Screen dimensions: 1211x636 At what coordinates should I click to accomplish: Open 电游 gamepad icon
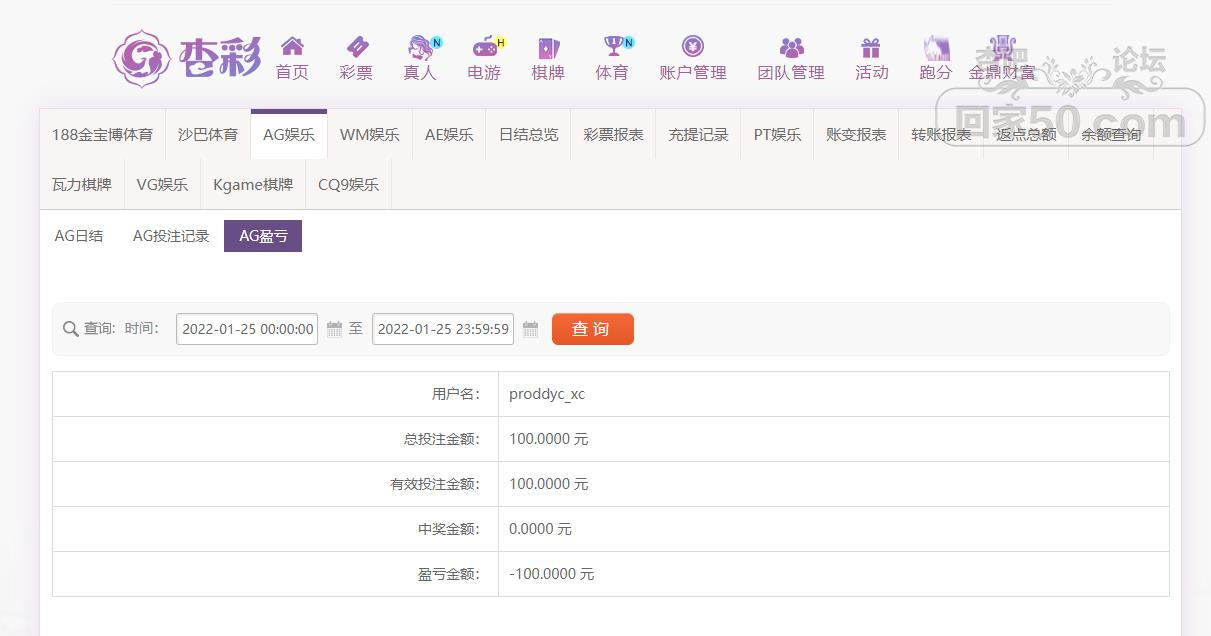pyautogui.click(x=485, y=46)
